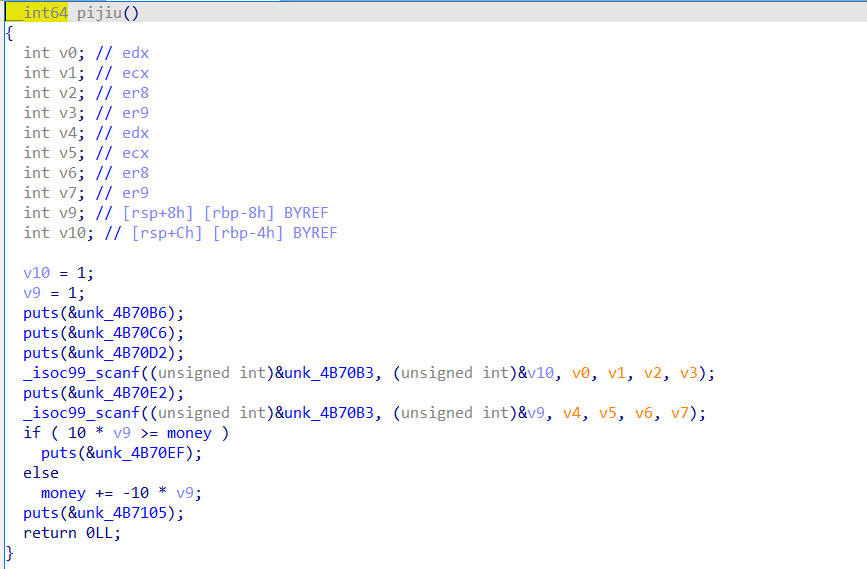Click the return 0LL statement

(x=72, y=533)
